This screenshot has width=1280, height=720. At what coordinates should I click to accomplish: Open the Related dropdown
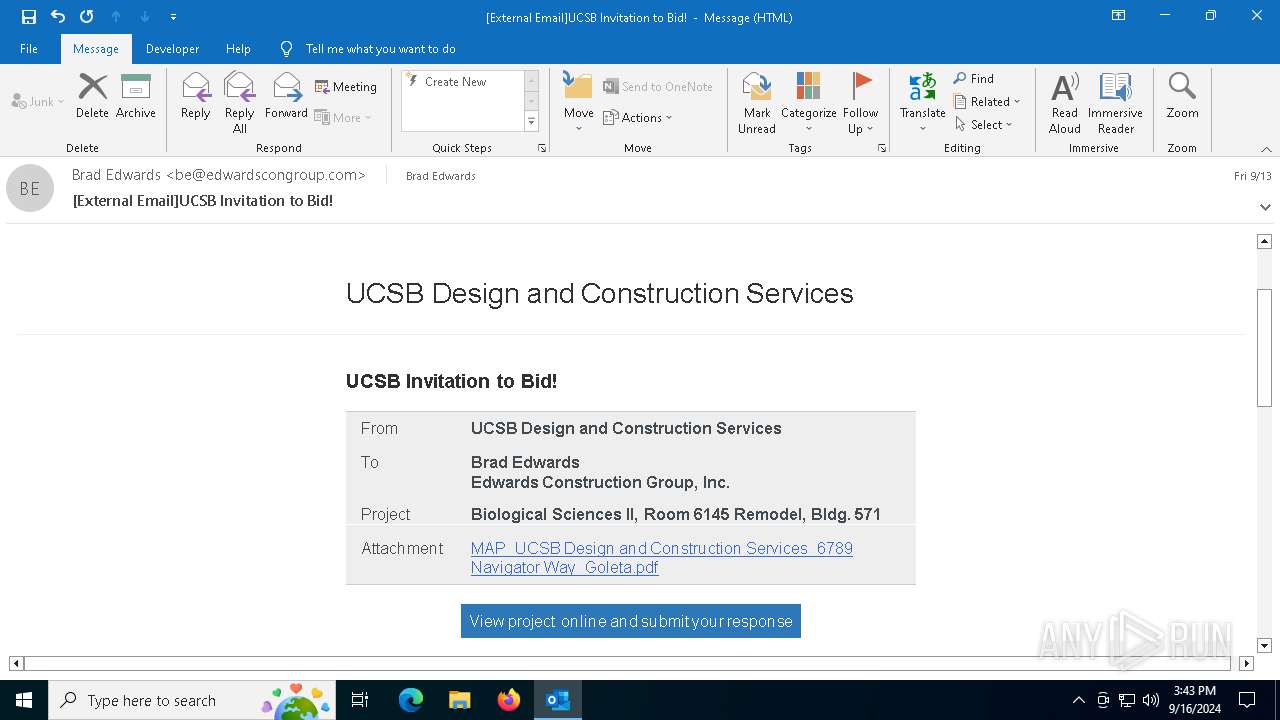click(x=987, y=102)
